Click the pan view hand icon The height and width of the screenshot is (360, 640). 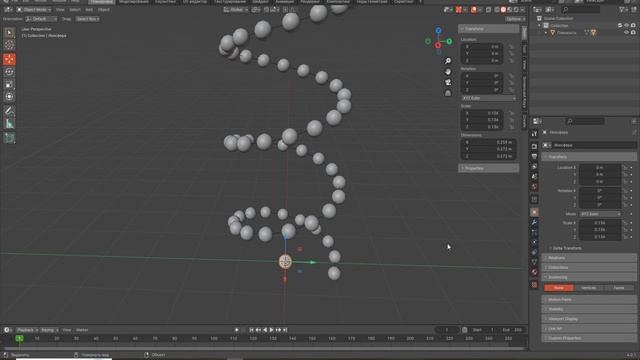click(448, 72)
